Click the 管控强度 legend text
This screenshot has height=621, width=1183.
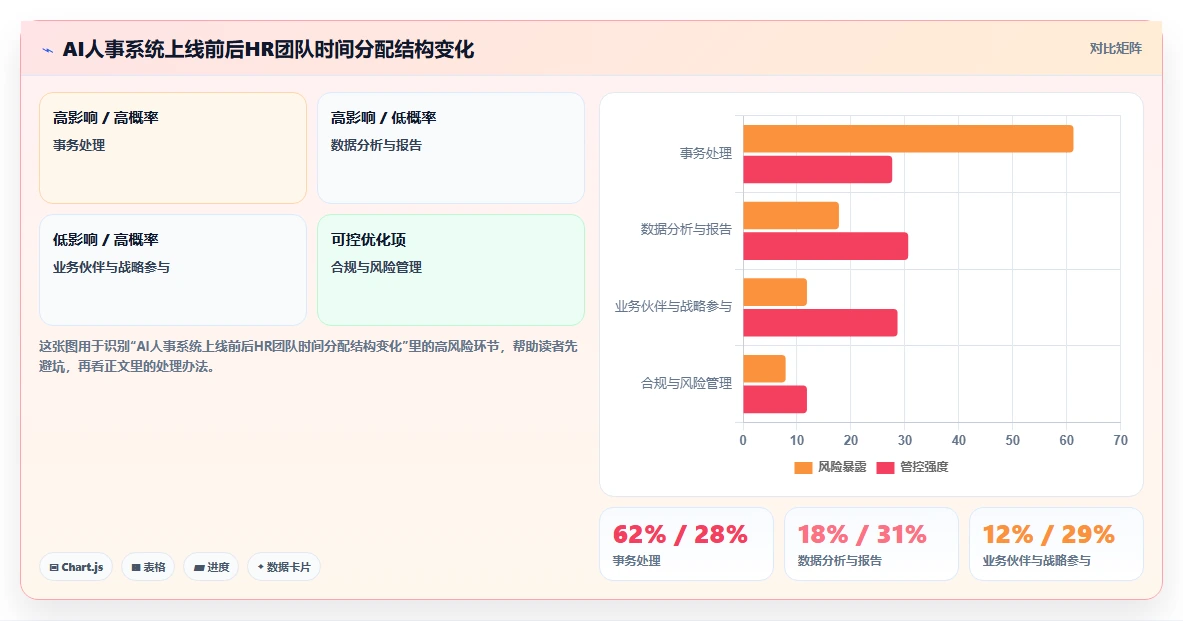click(x=924, y=467)
